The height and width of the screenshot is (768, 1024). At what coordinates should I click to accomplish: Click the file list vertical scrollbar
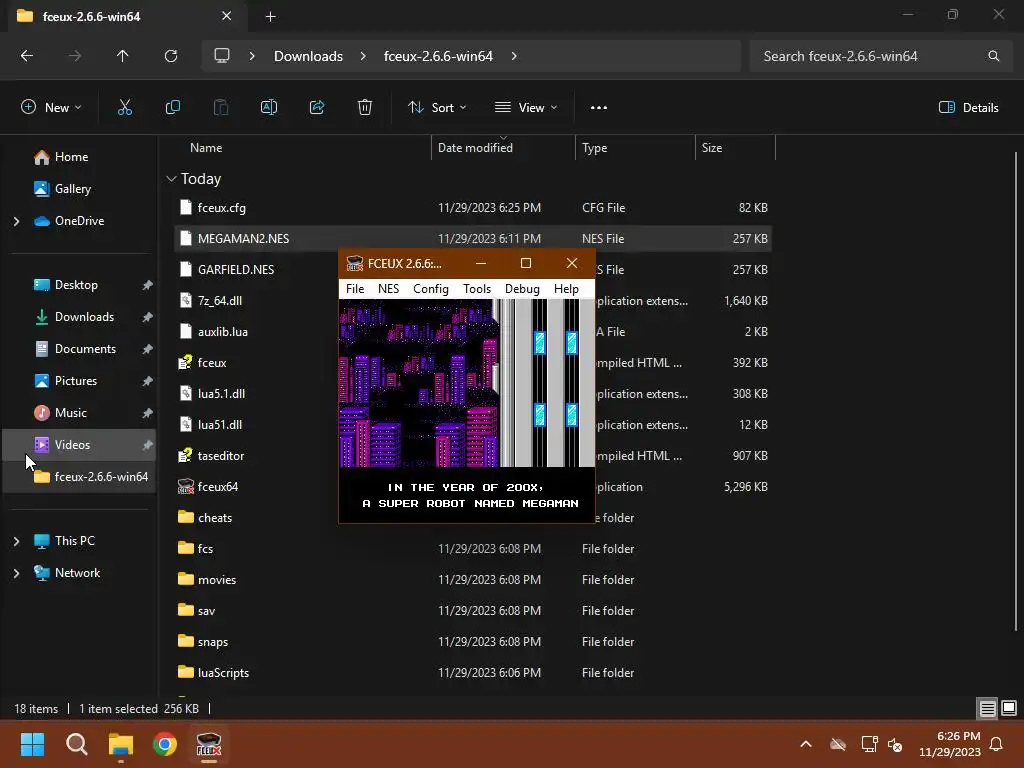click(1016, 392)
